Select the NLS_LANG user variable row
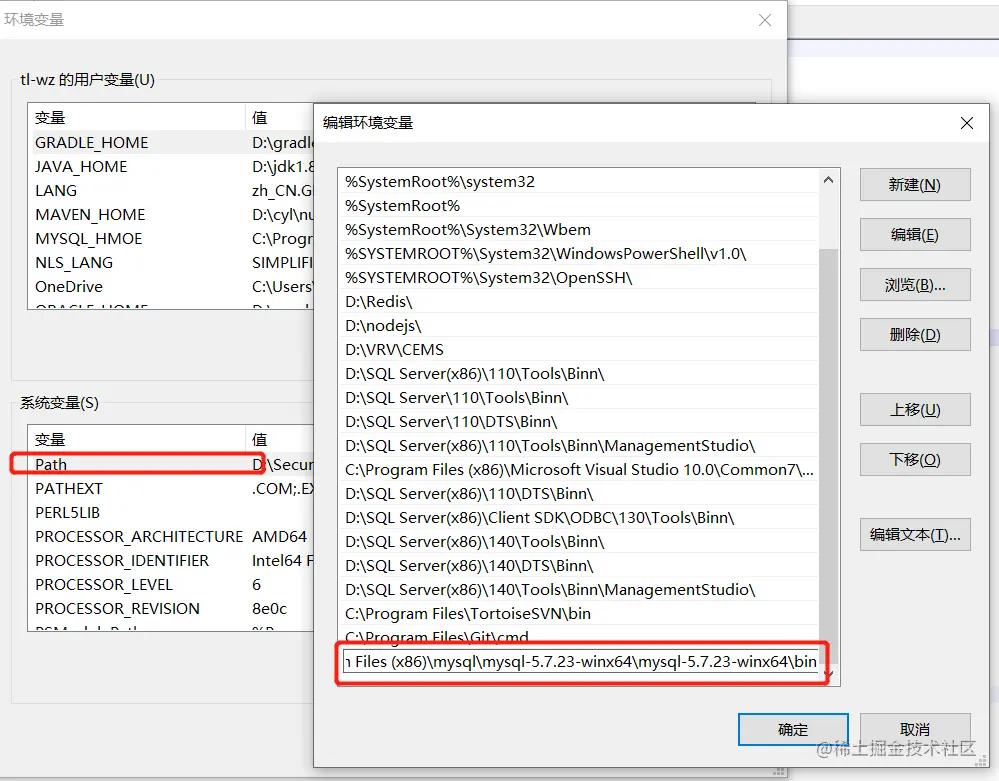The image size is (999, 781). pos(171,262)
